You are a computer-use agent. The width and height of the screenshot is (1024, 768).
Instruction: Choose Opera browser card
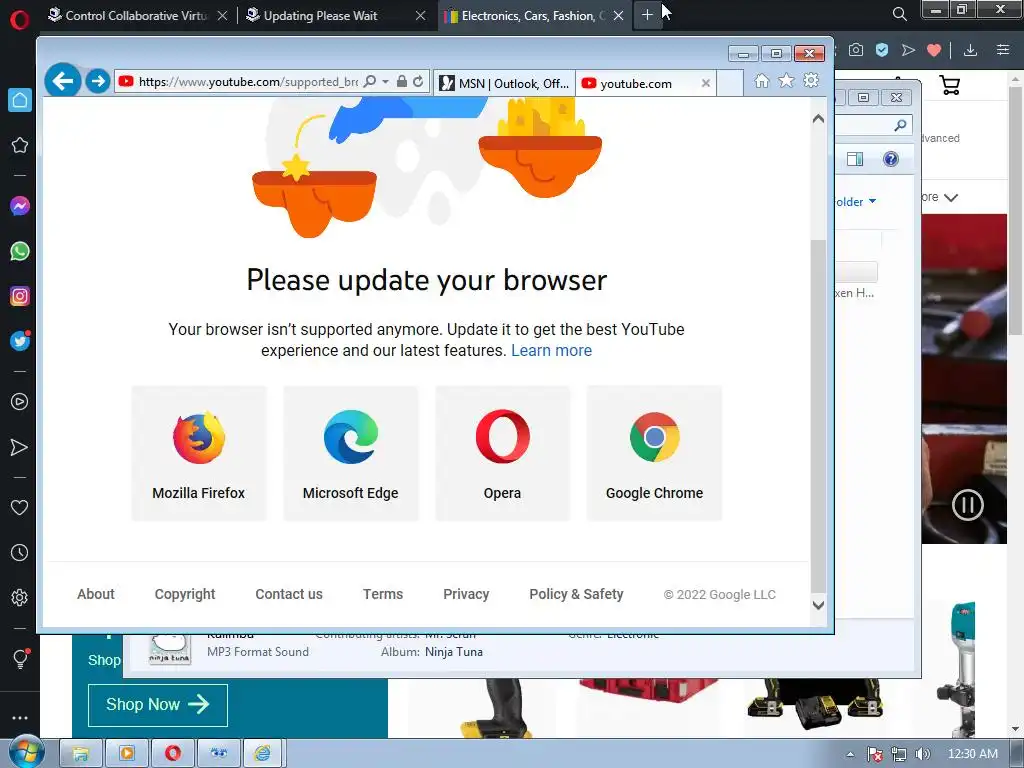(502, 453)
